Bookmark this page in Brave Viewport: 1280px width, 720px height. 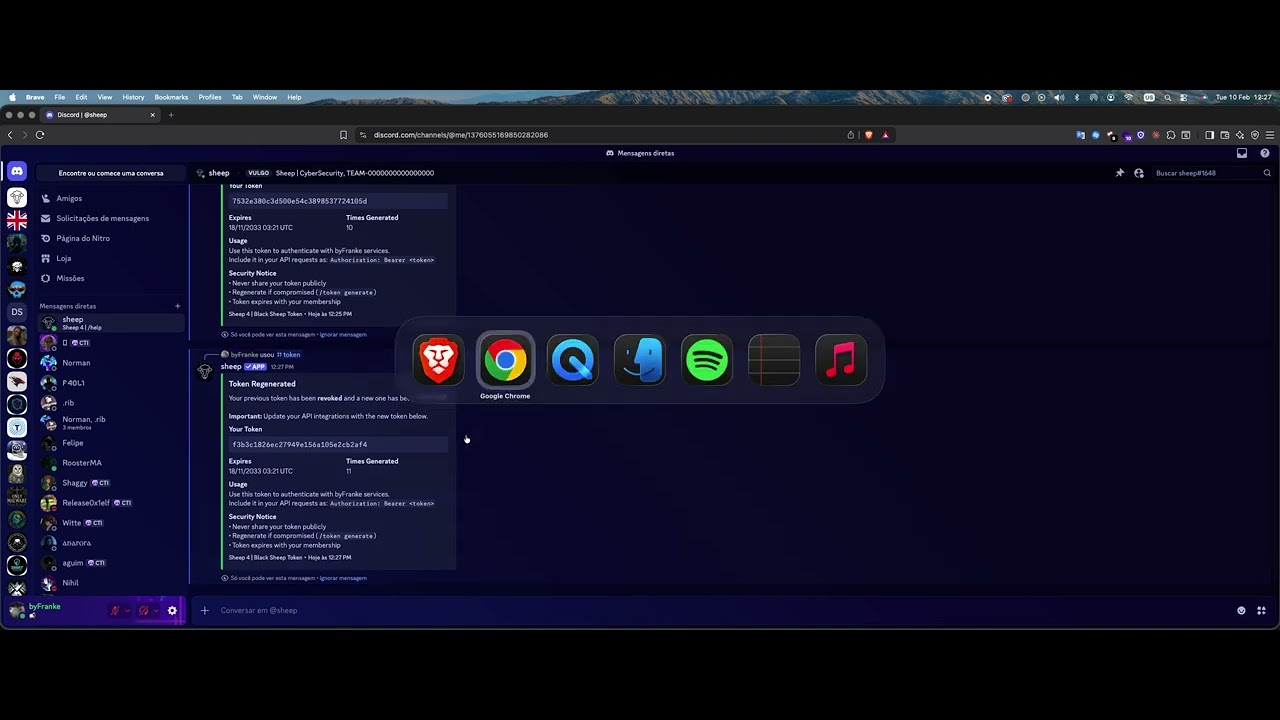point(343,135)
